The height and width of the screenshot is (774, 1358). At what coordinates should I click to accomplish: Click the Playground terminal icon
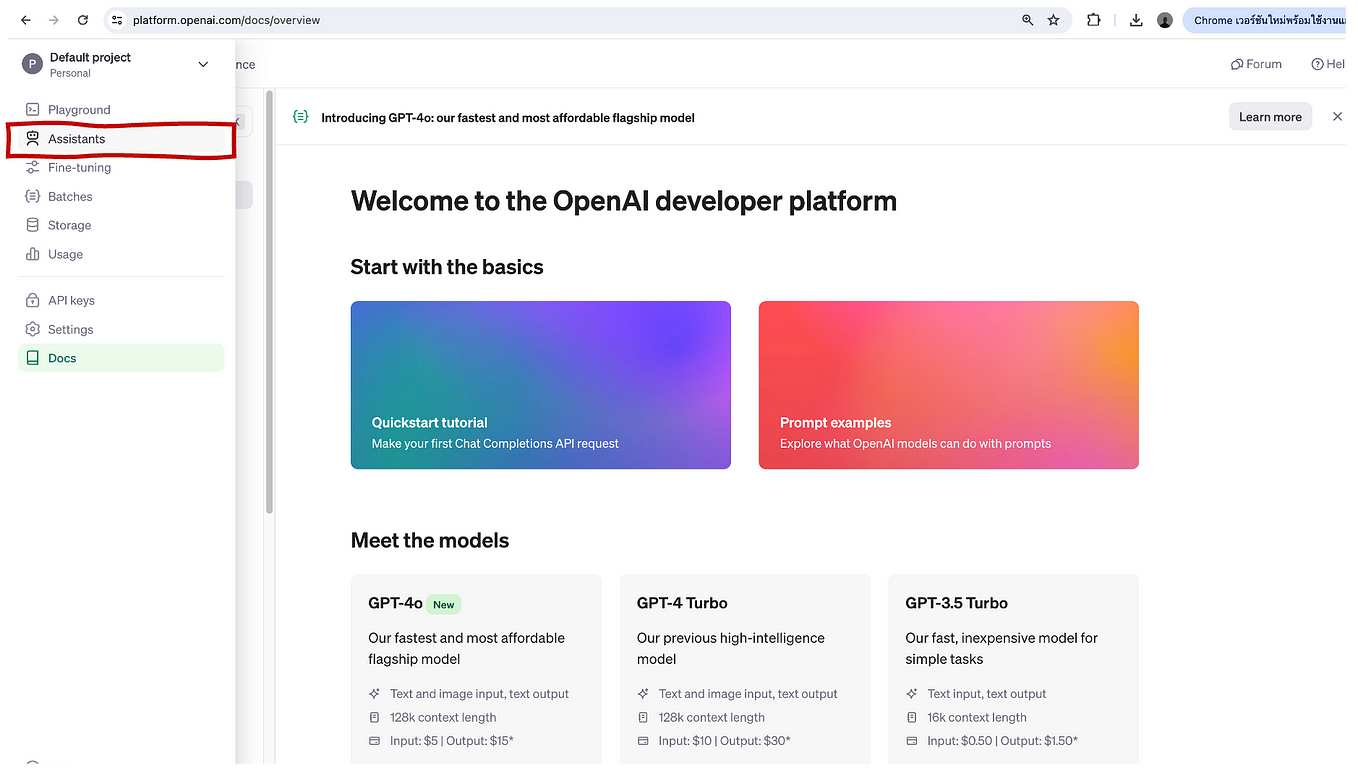coord(33,110)
